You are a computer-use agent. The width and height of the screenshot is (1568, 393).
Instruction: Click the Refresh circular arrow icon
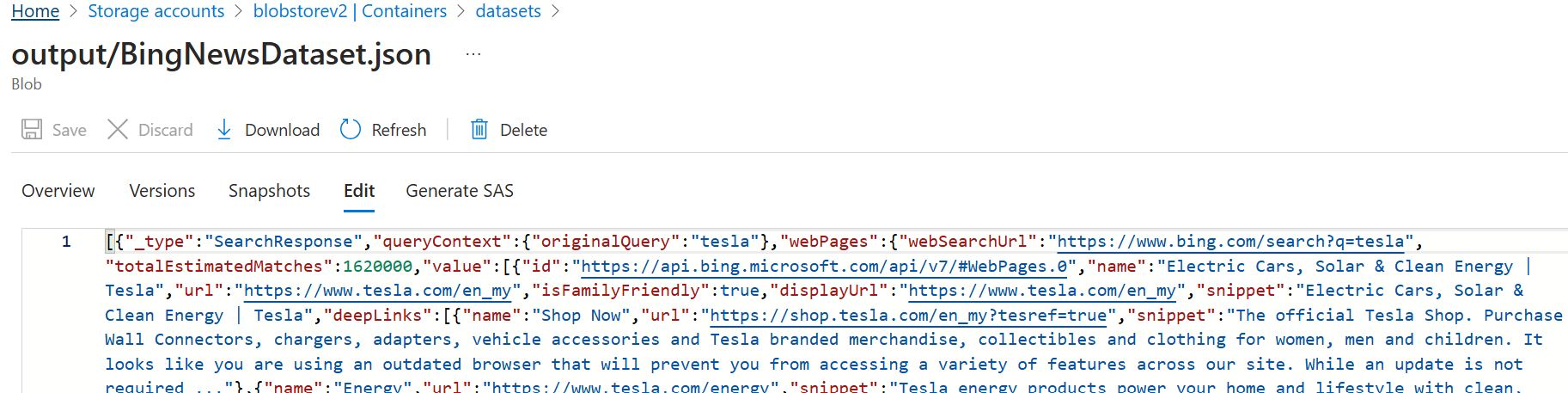pyautogui.click(x=351, y=130)
